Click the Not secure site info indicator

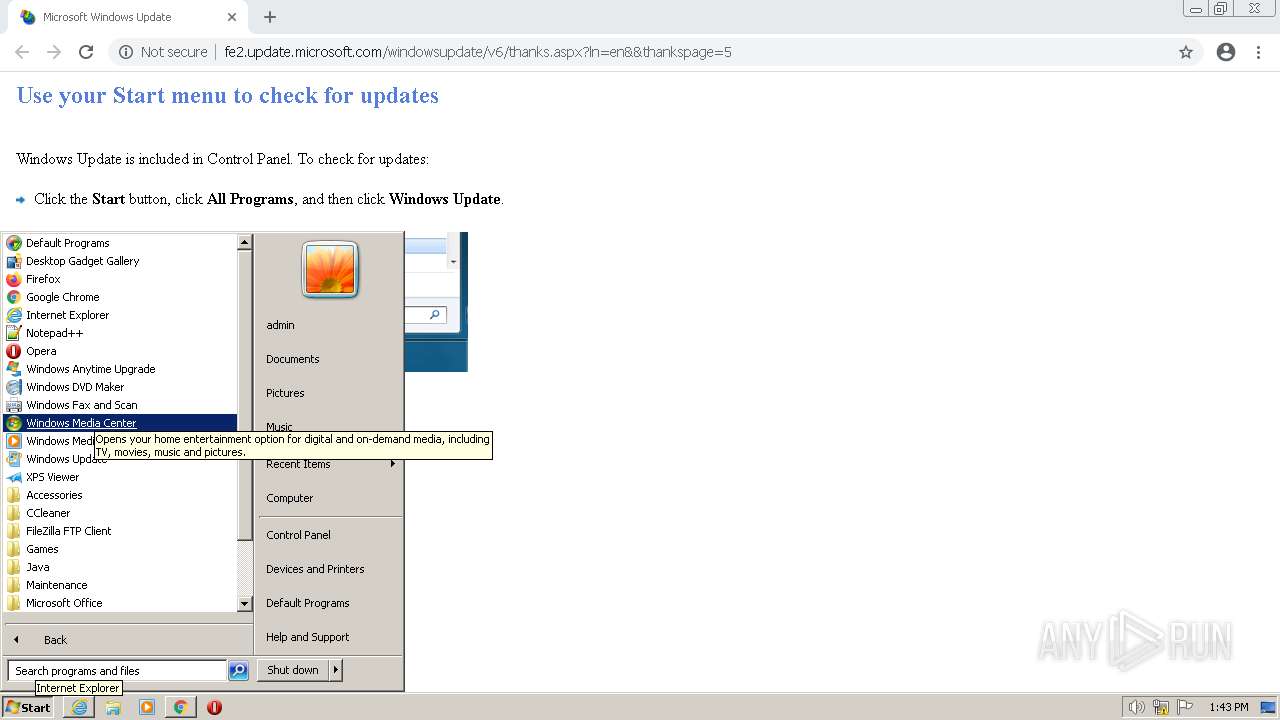click(x=163, y=52)
